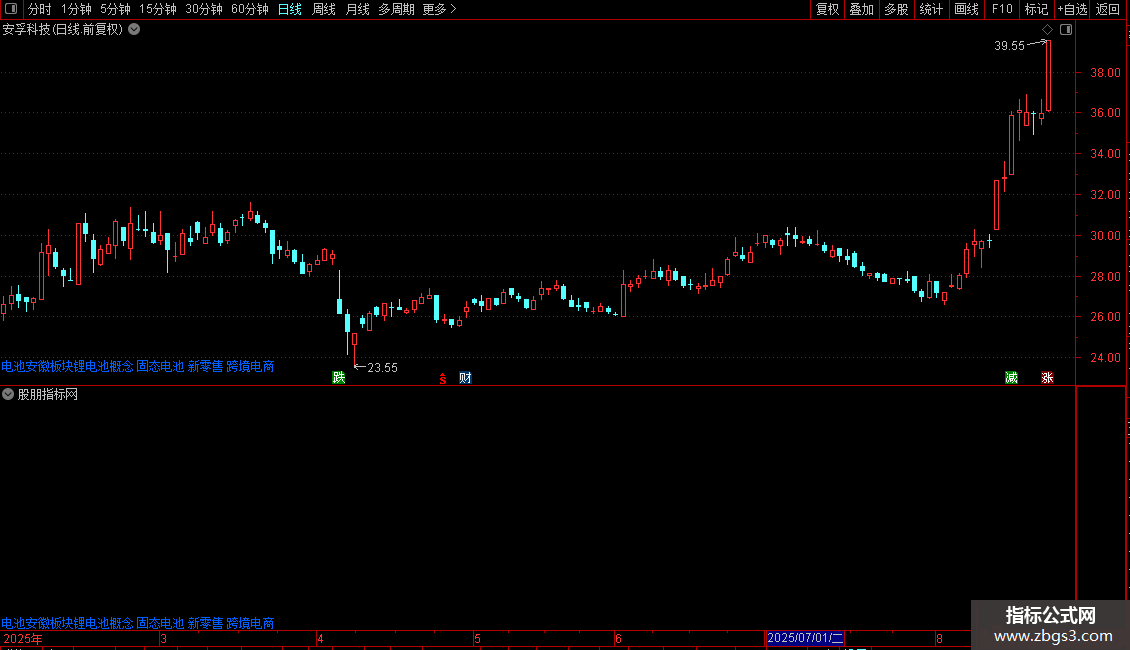Toggle the side panel icon above price axis
This screenshot has width=1130, height=650.
coord(1066,30)
